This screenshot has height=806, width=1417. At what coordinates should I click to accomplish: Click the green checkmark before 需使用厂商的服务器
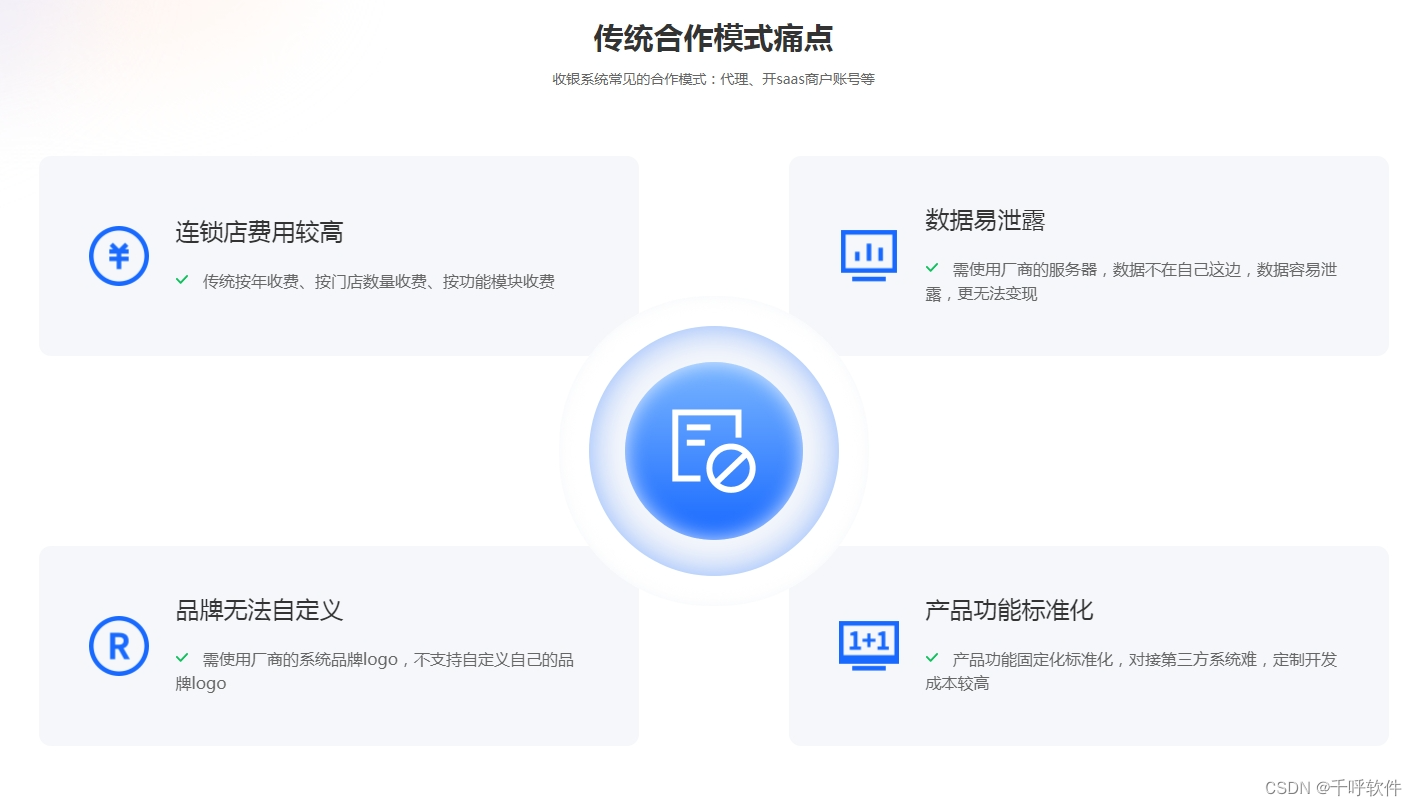pos(932,268)
